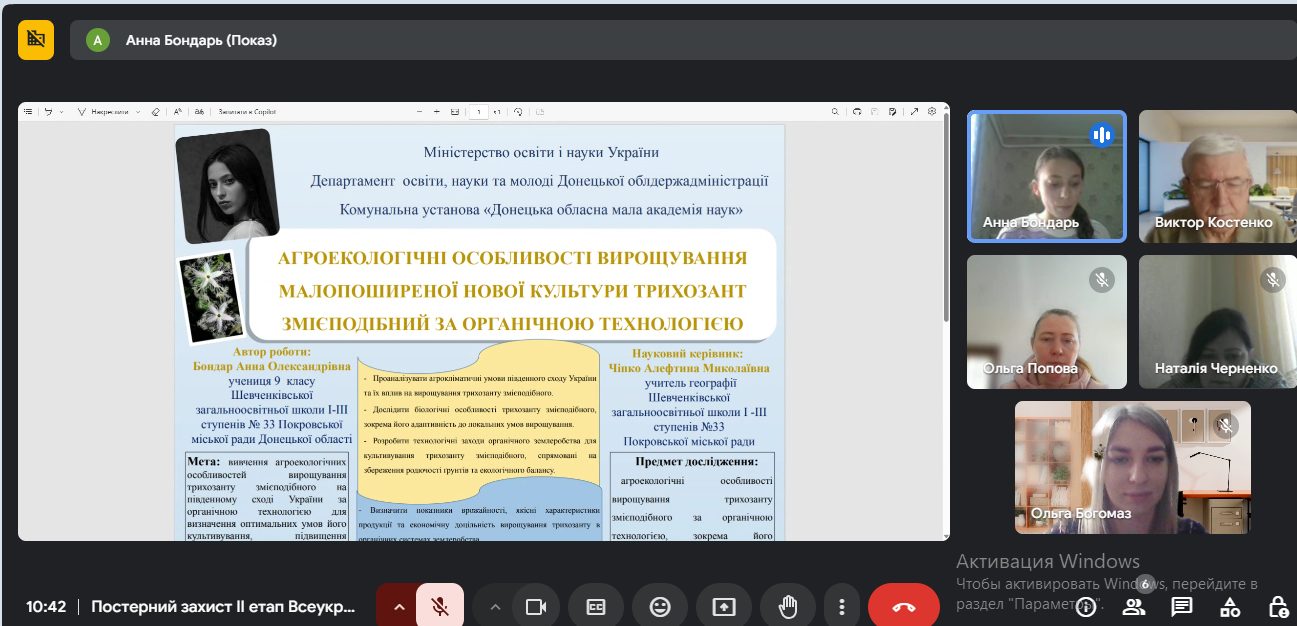The height and width of the screenshot is (626, 1297).
Task: Select Анна Бондарь video tile
Action: [1047, 176]
